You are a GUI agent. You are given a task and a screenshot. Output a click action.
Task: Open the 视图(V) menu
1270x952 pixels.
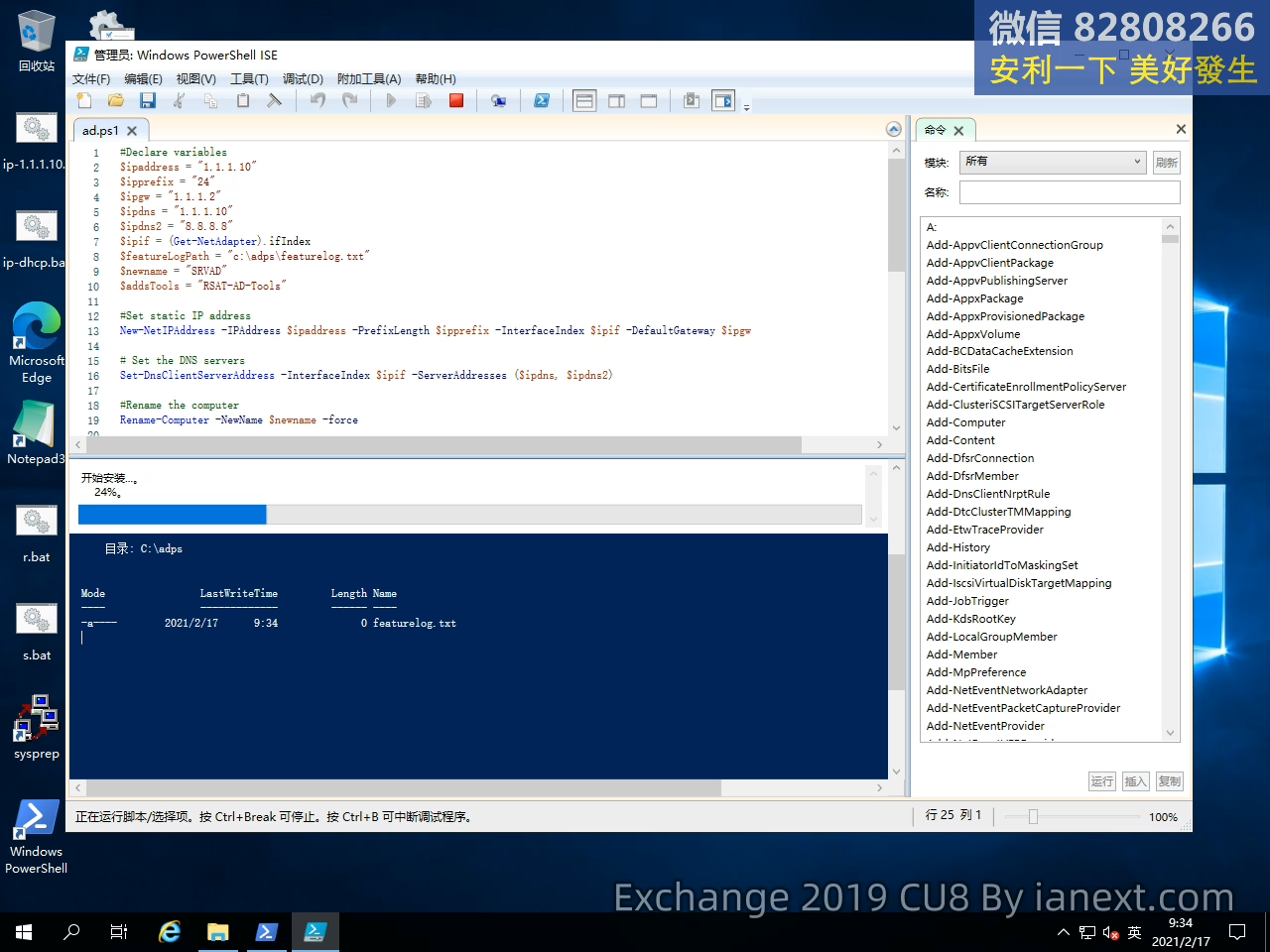[x=195, y=79]
